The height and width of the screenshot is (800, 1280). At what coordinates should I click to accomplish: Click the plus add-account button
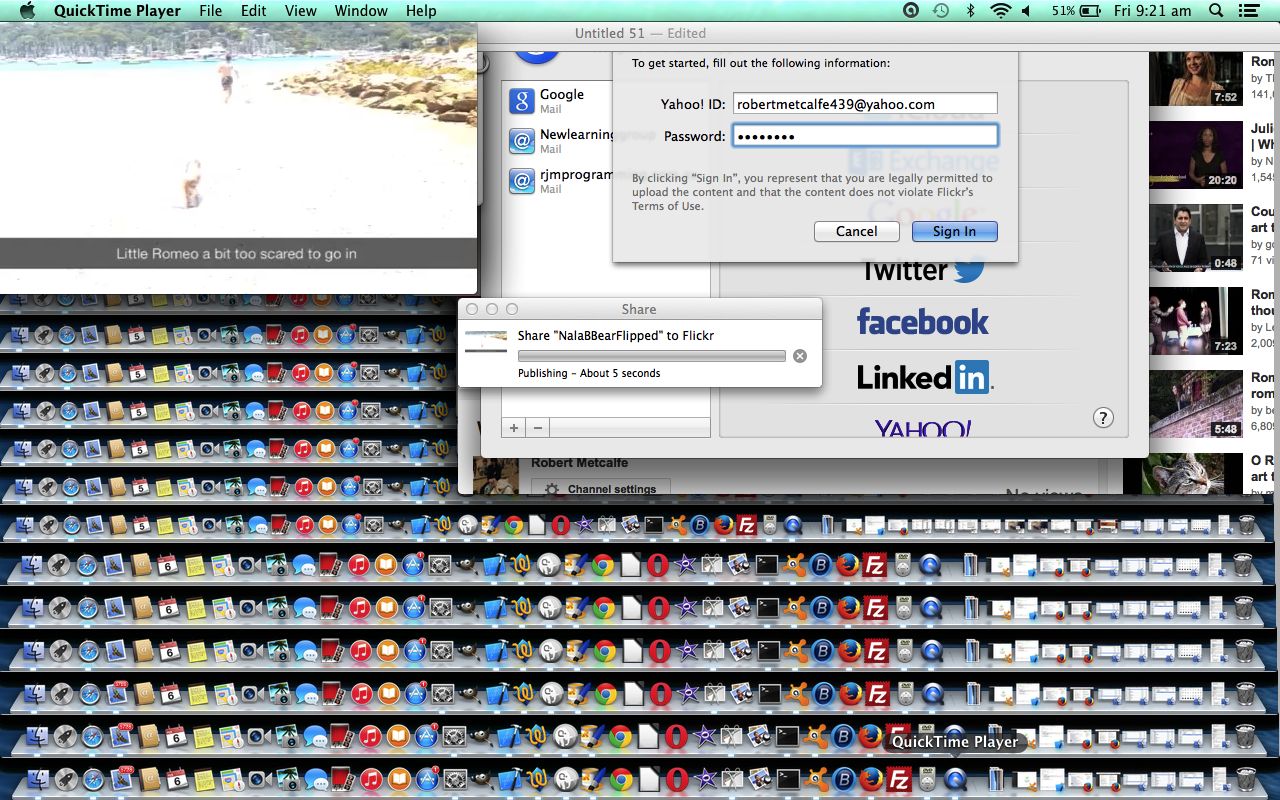click(x=514, y=427)
